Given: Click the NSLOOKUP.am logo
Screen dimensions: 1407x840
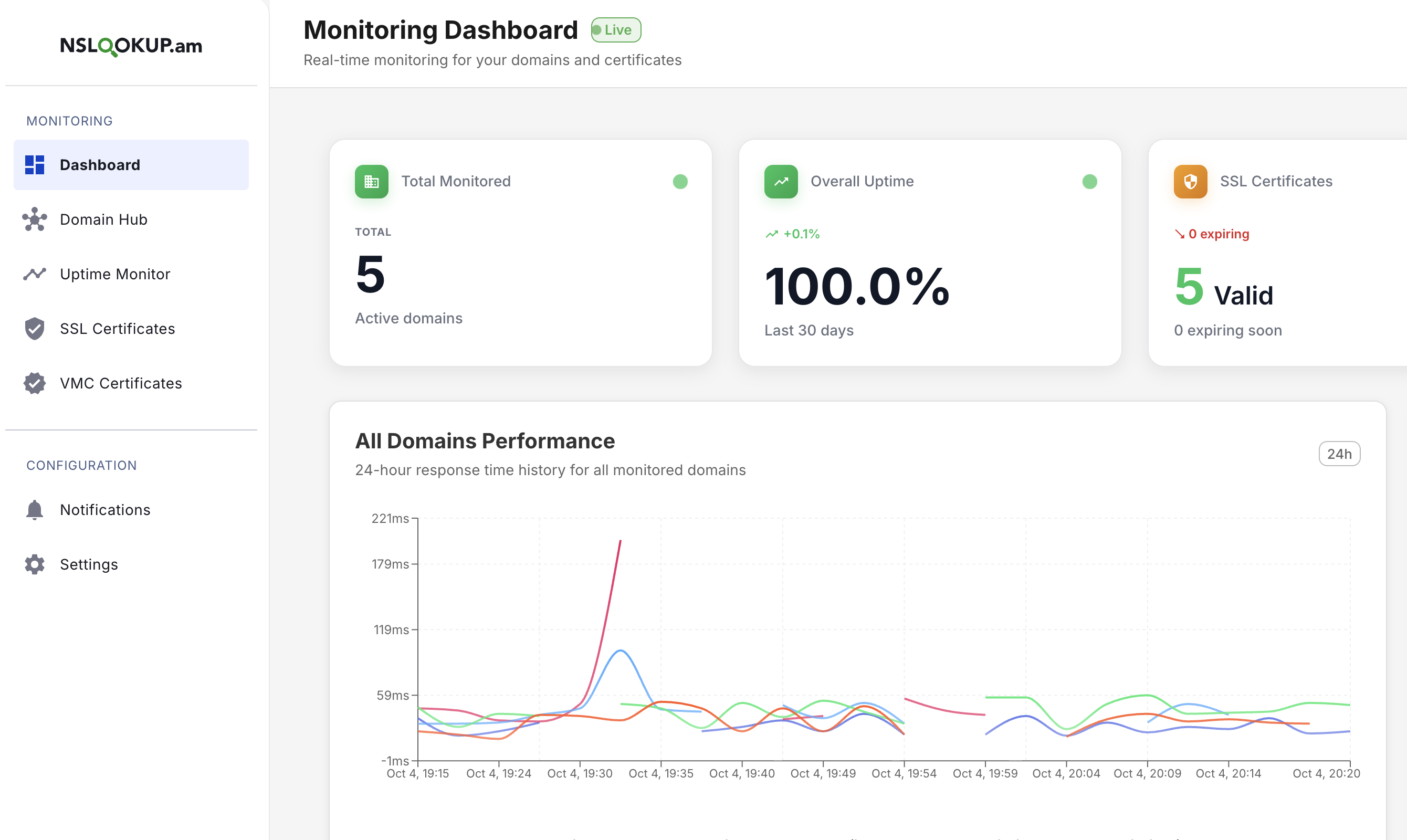Looking at the screenshot, I should [x=131, y=45].
